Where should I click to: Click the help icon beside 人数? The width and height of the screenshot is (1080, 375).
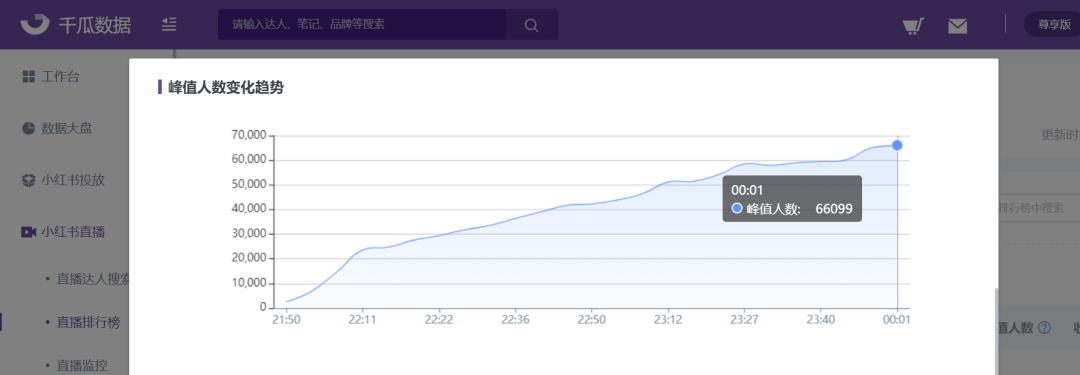coord(1044,327)
